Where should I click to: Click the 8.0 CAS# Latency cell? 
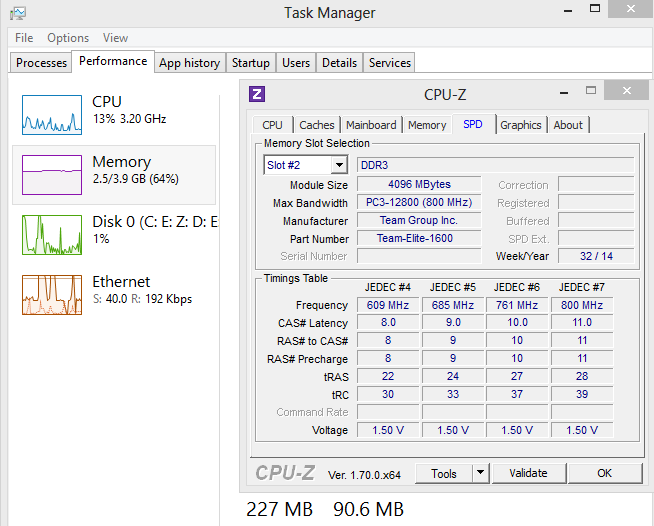388,322
